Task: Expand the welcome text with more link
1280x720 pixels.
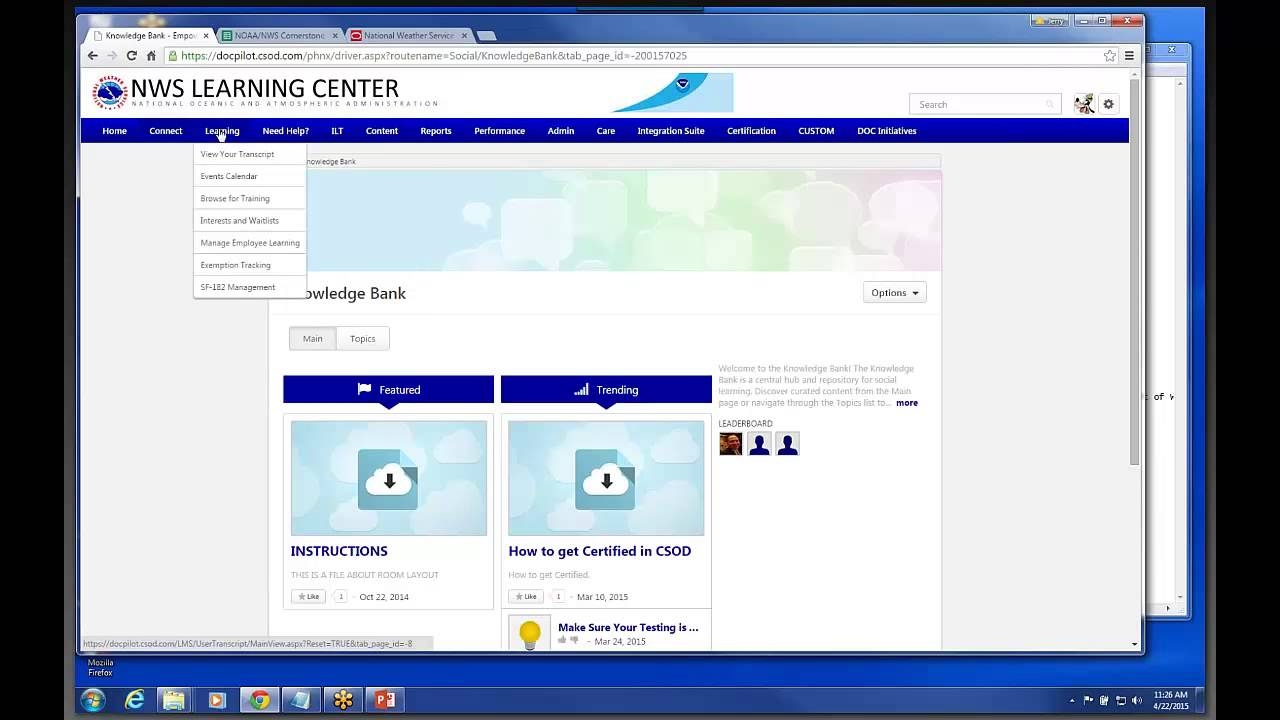Action: coord(906,403)
